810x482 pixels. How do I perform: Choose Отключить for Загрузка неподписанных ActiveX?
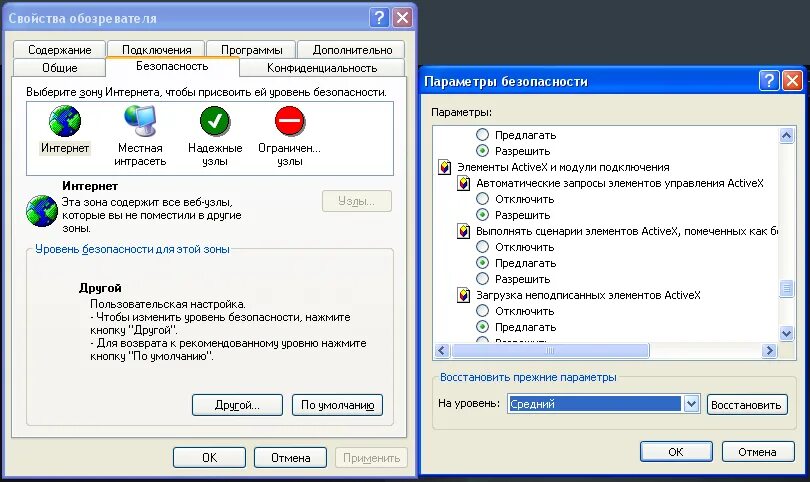coord(482,311)
